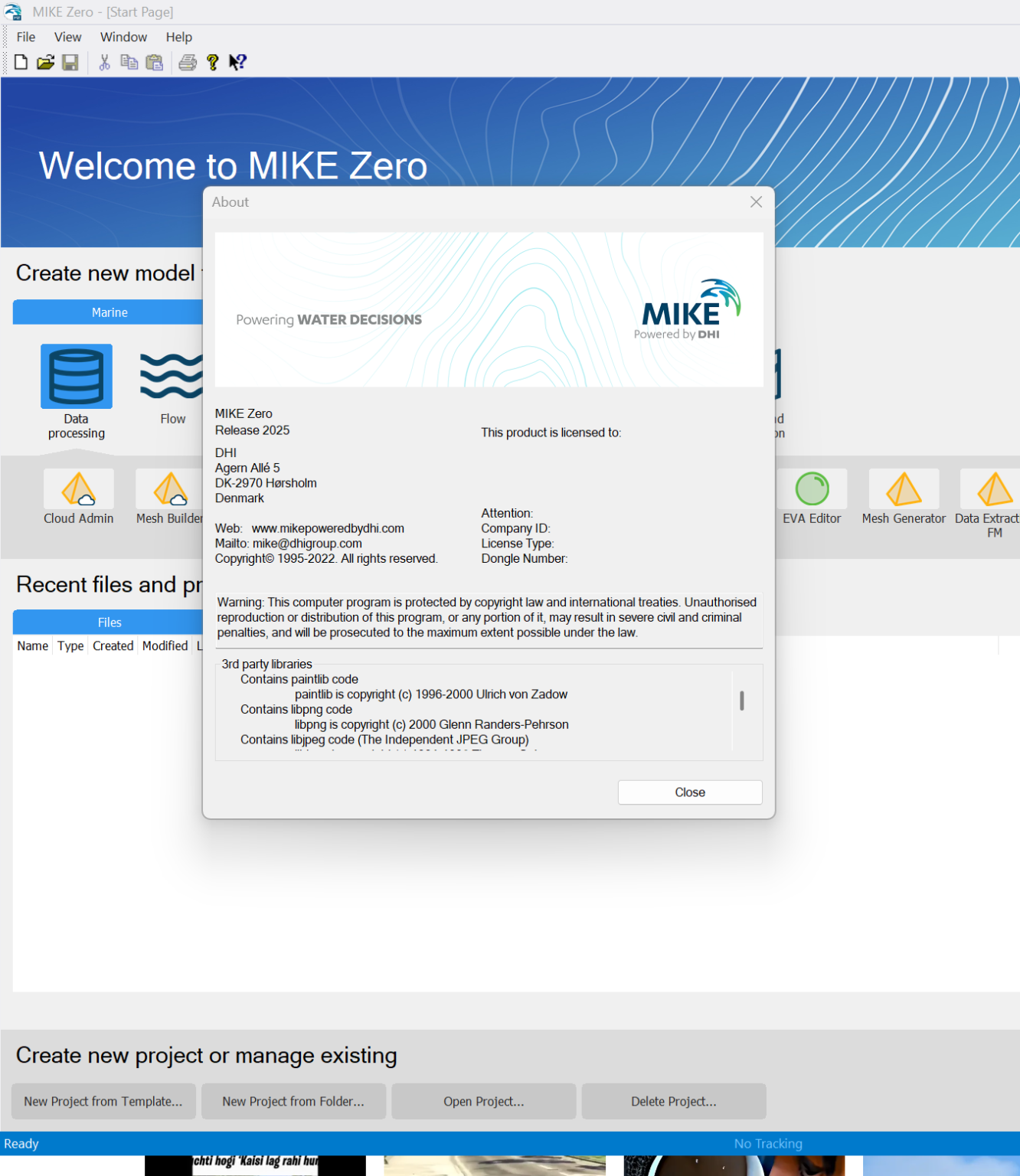Click No Tracking in status bar
Viewport: 1020px width, 1176px height.
pos(768,1144)
